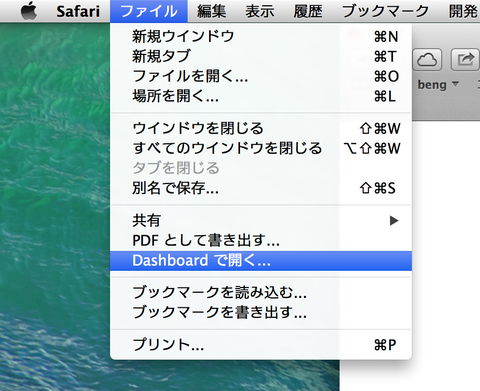Open the 履歴 menu
This screenshot has height=391, width=480.
point(308,11)
